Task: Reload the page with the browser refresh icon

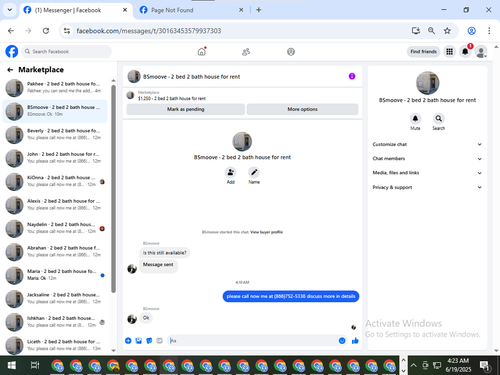Action: coord(46,31)
